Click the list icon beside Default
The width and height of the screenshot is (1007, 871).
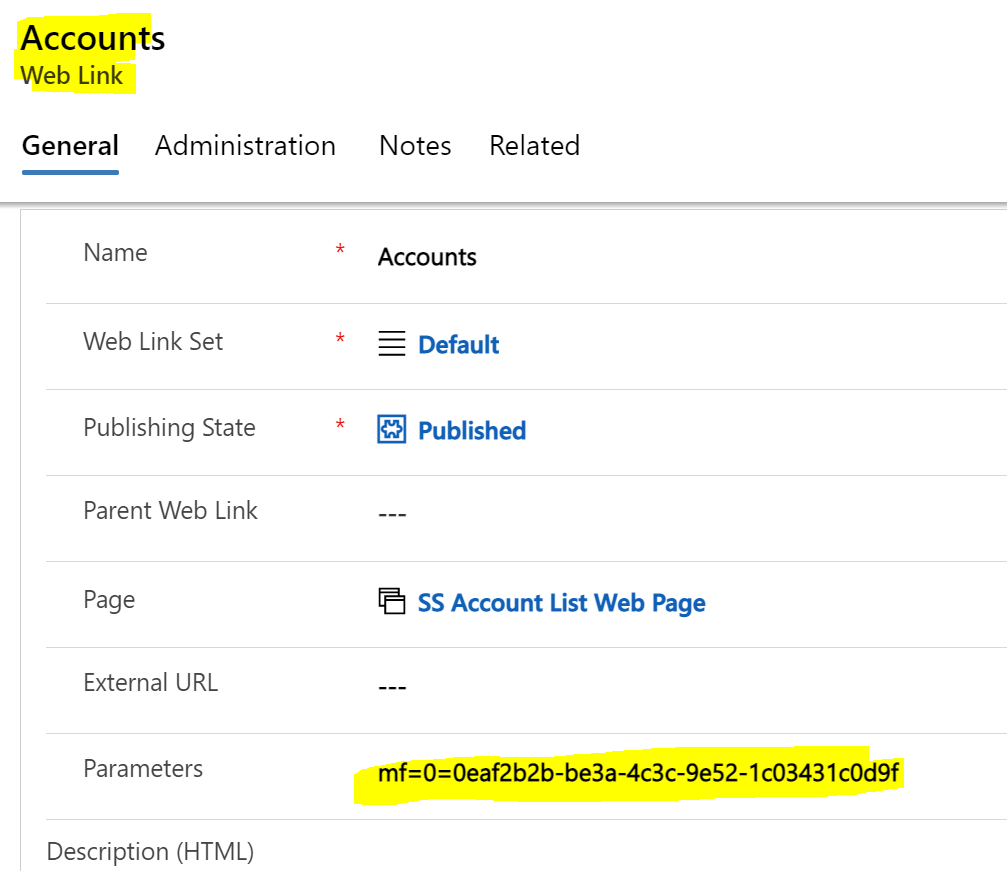click(392, 345)
